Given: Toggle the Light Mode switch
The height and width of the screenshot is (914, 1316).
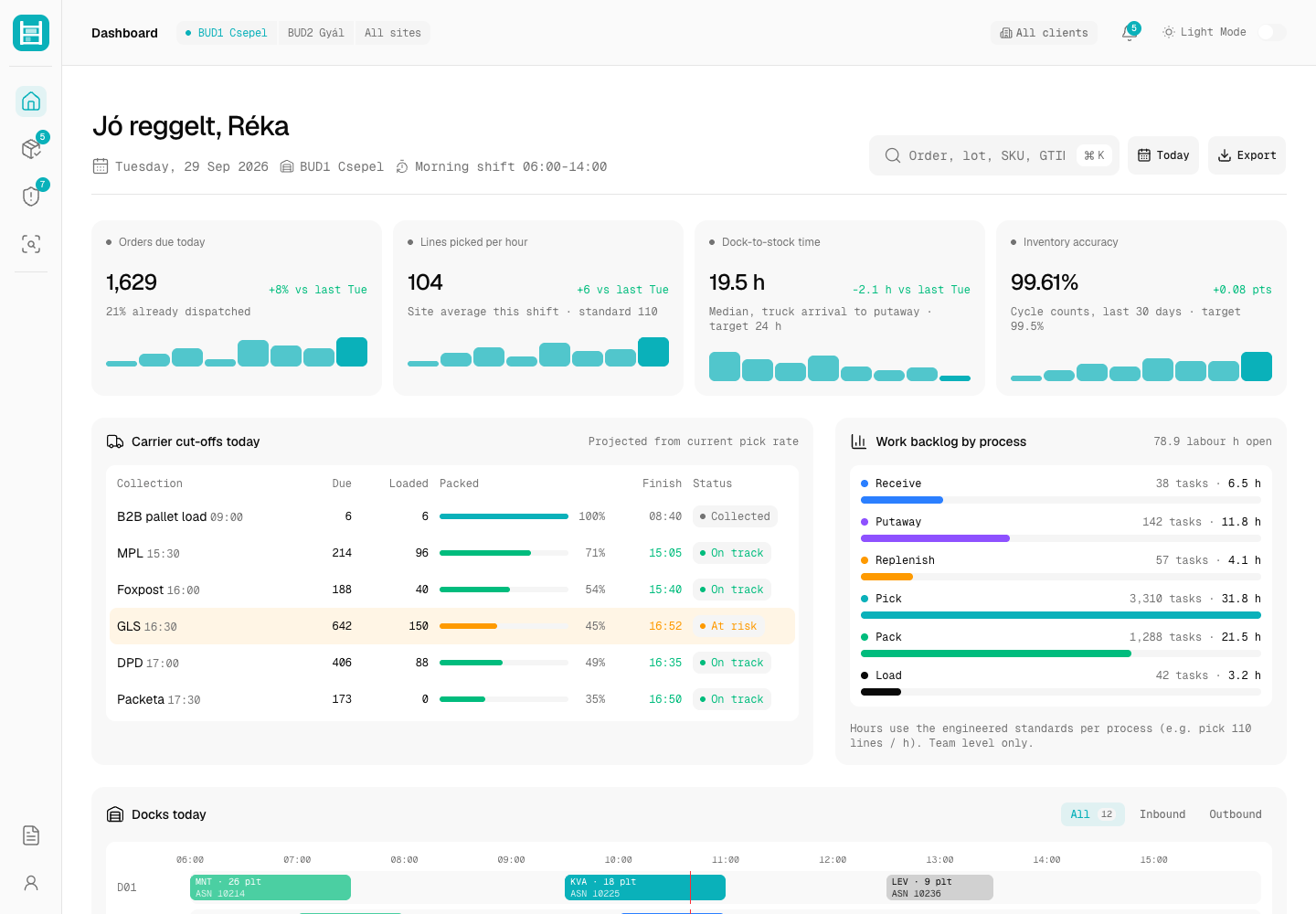Looking at the screenshot, I should (1271, 32).
